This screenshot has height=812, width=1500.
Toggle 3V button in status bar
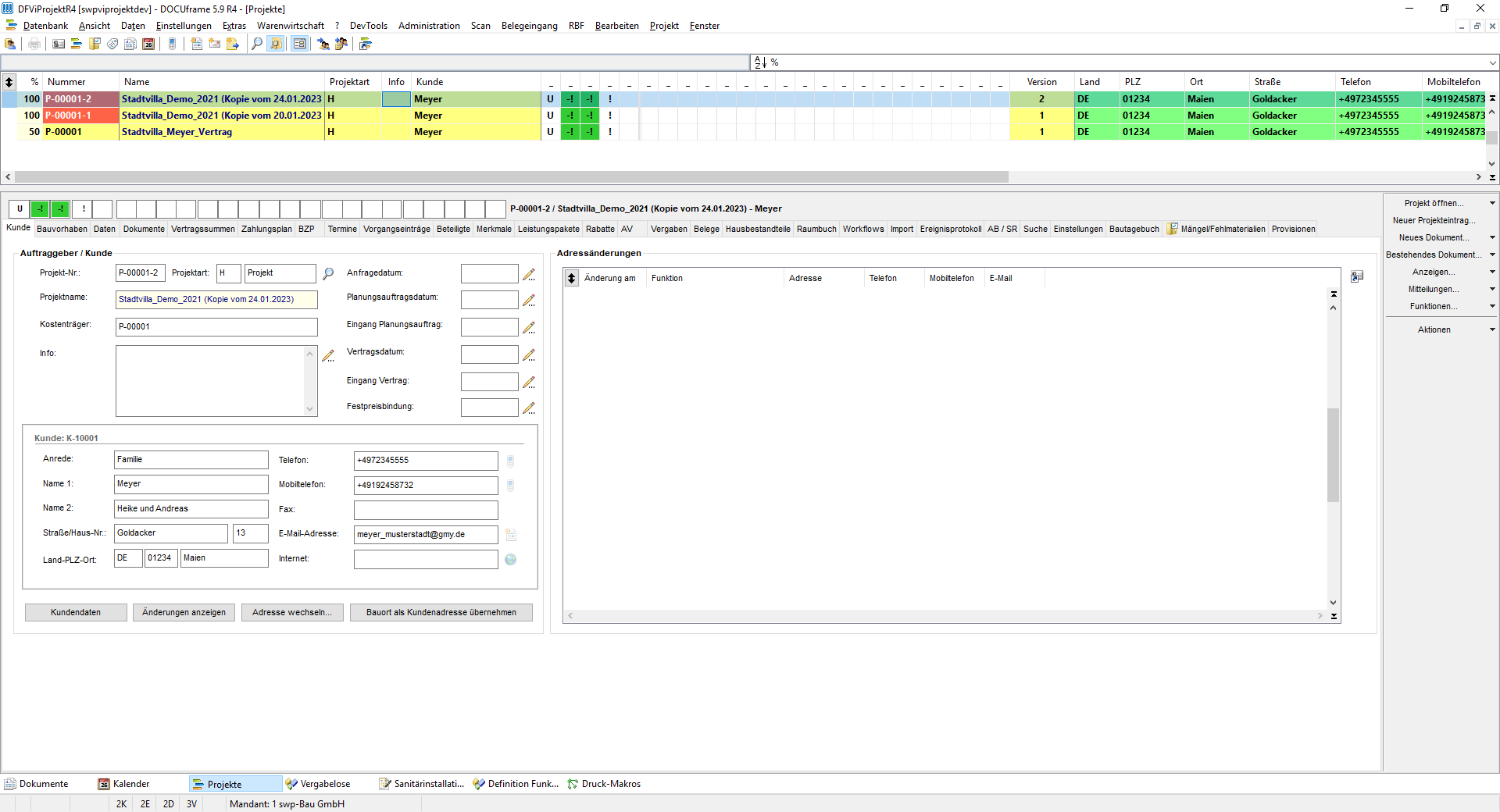191,803
